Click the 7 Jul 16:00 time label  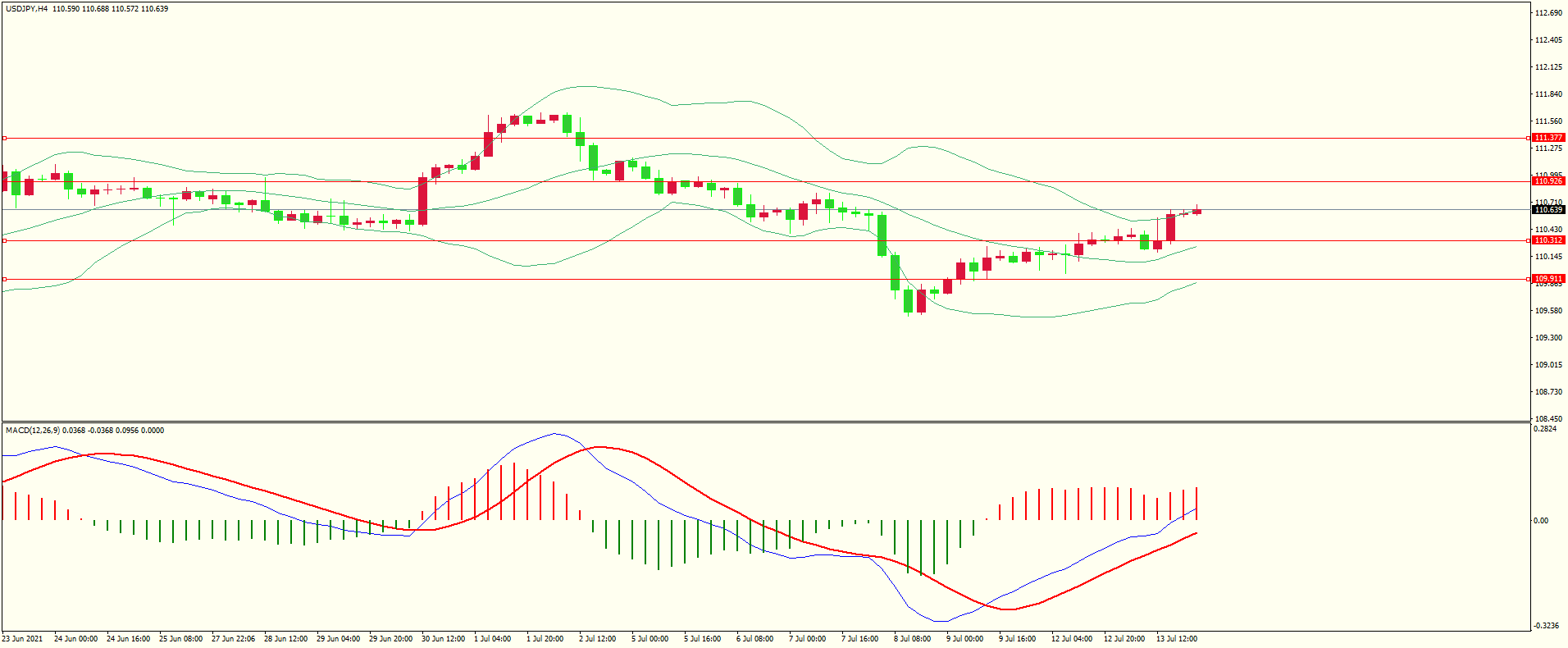point(859,639)
